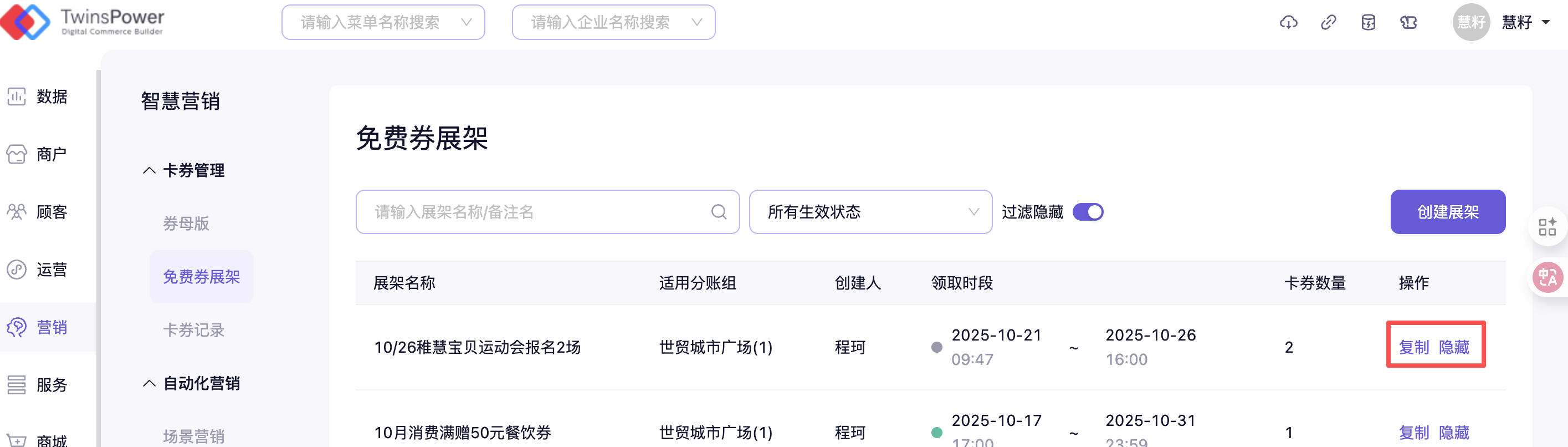Open the 所有生效状态 dropdown
The image size is (1568, 447).
870,212
